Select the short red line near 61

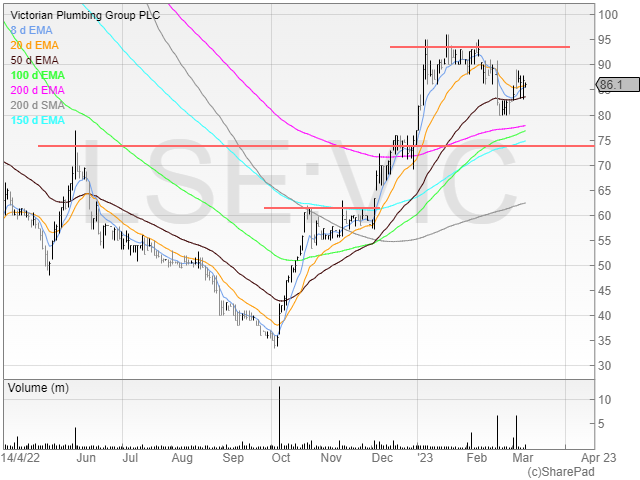pyautogui.click(x=322, y=208)
